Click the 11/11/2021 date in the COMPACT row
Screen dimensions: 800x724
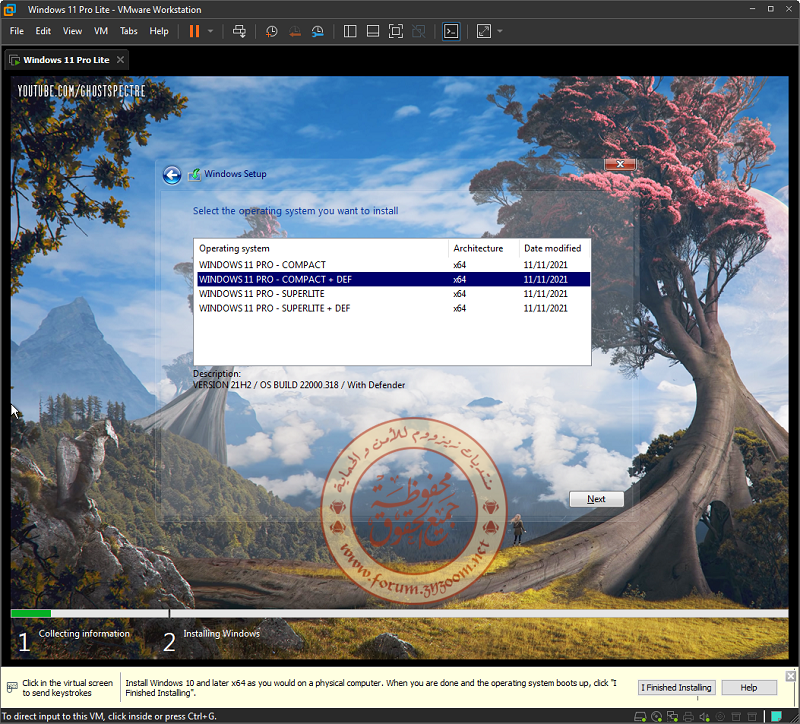pos(545,265)
